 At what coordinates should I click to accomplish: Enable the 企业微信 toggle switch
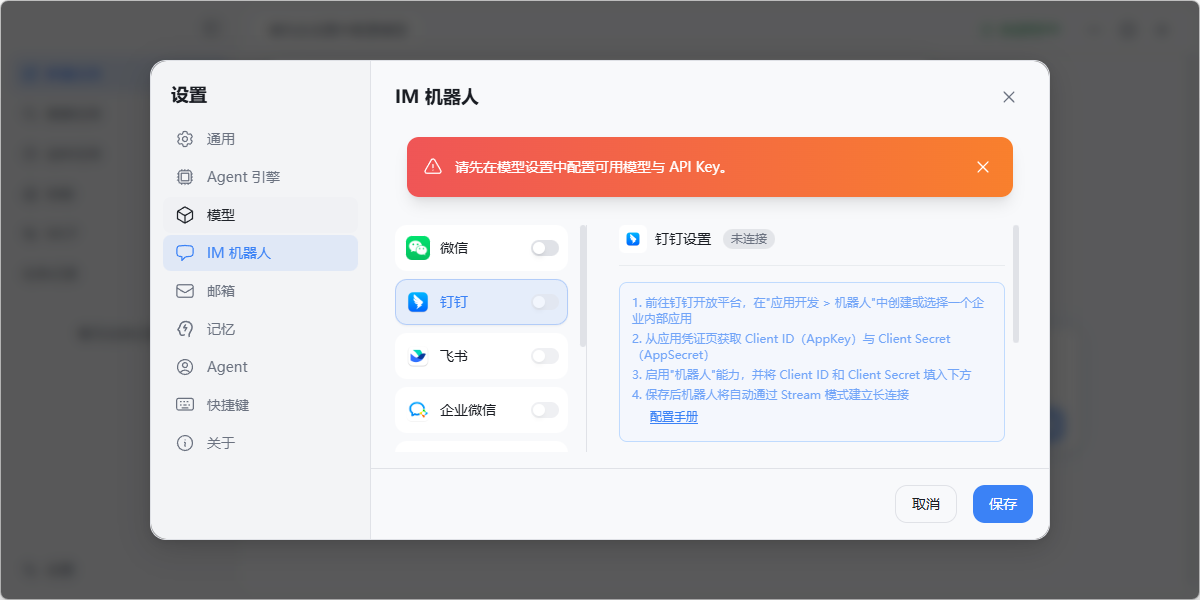pos(545,410)
